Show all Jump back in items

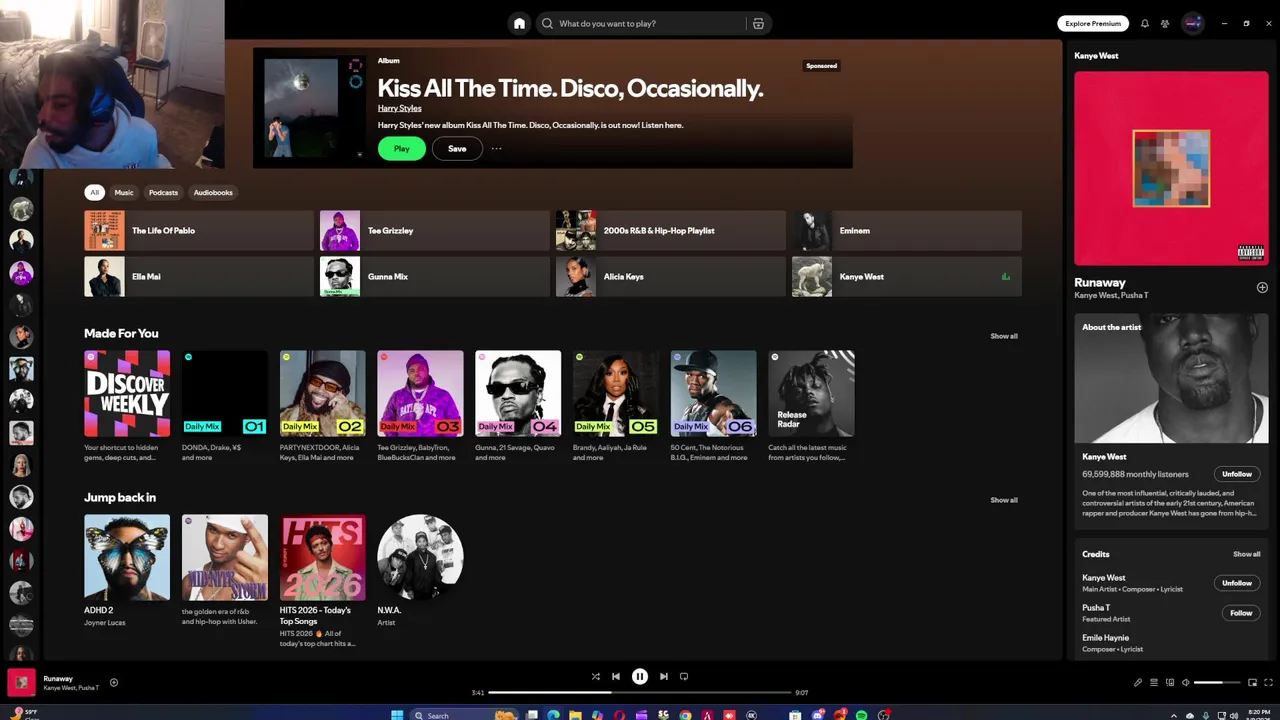point(1003,500)
